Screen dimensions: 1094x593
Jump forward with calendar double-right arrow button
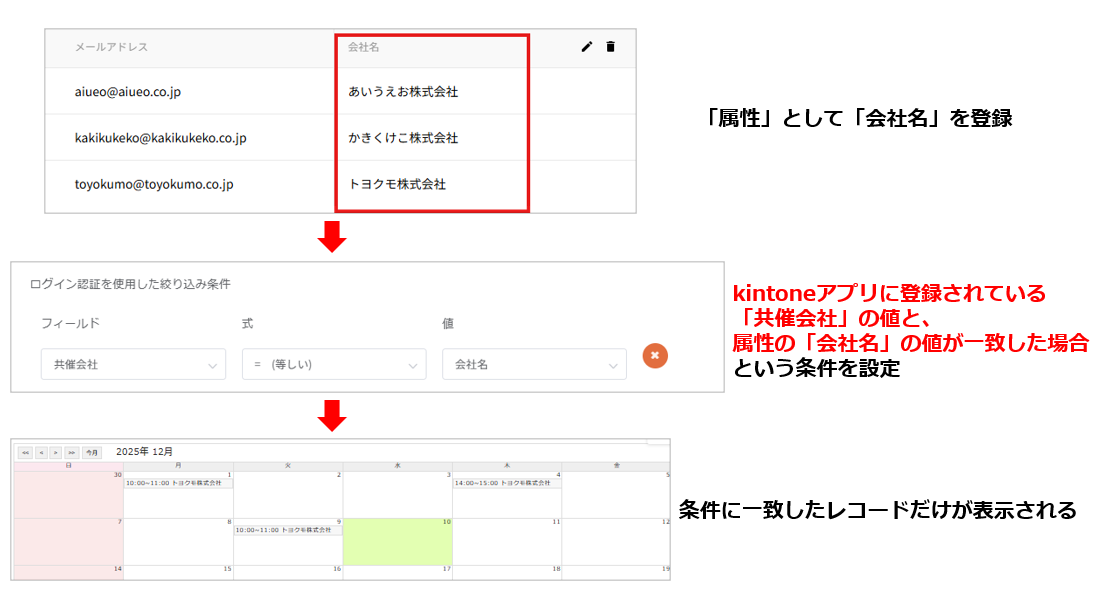tap(71, 453)
